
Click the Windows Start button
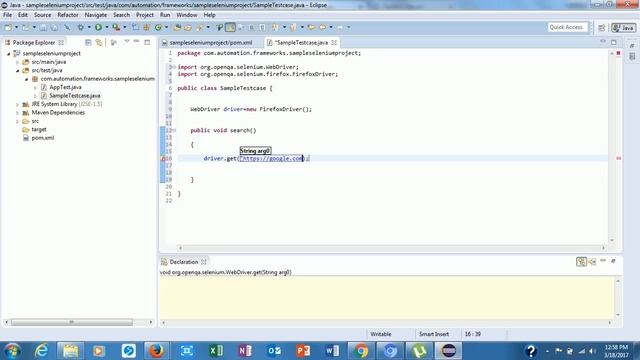[x=12, y=351]
